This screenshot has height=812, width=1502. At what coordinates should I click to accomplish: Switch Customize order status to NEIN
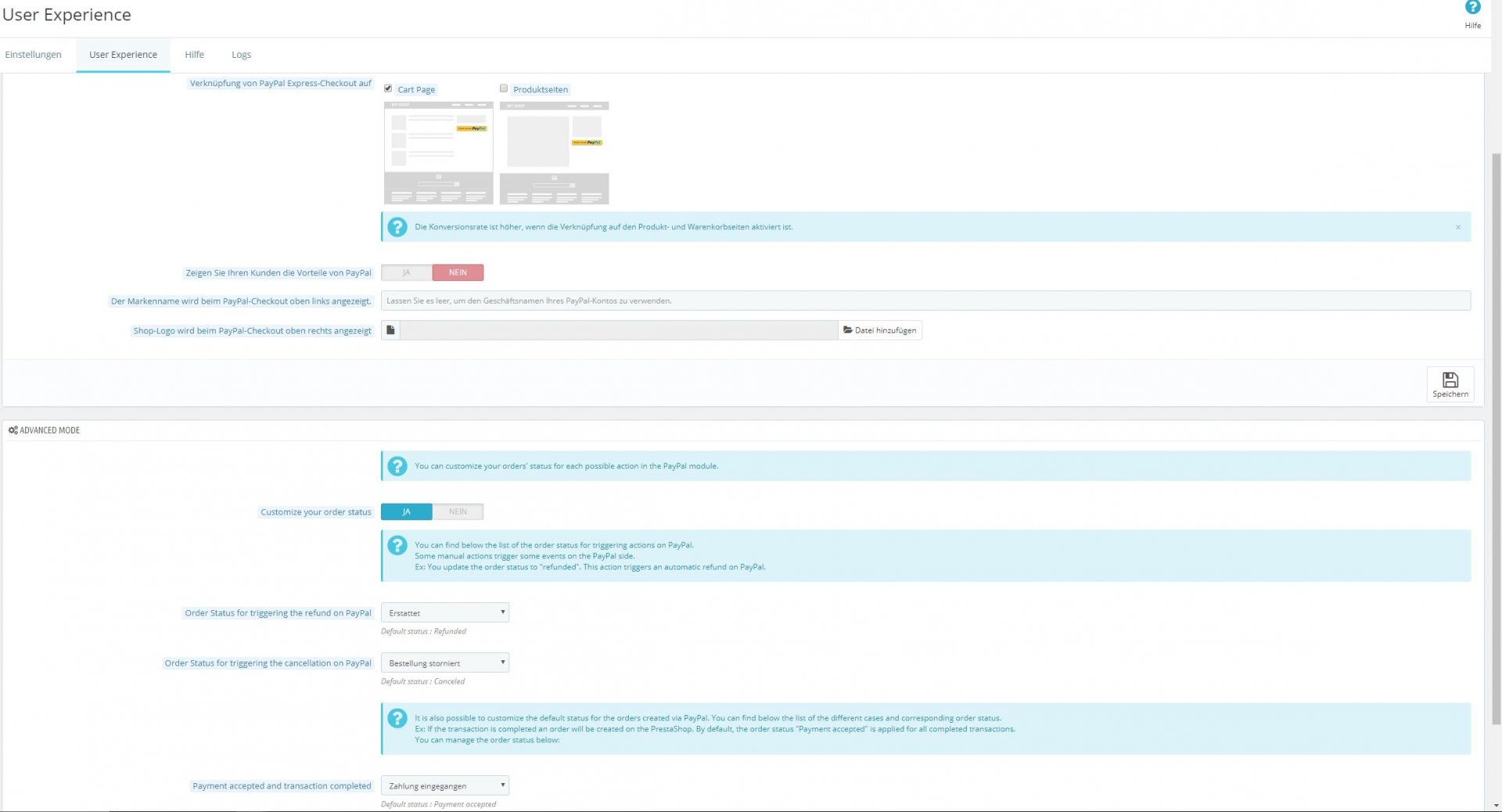458,512
